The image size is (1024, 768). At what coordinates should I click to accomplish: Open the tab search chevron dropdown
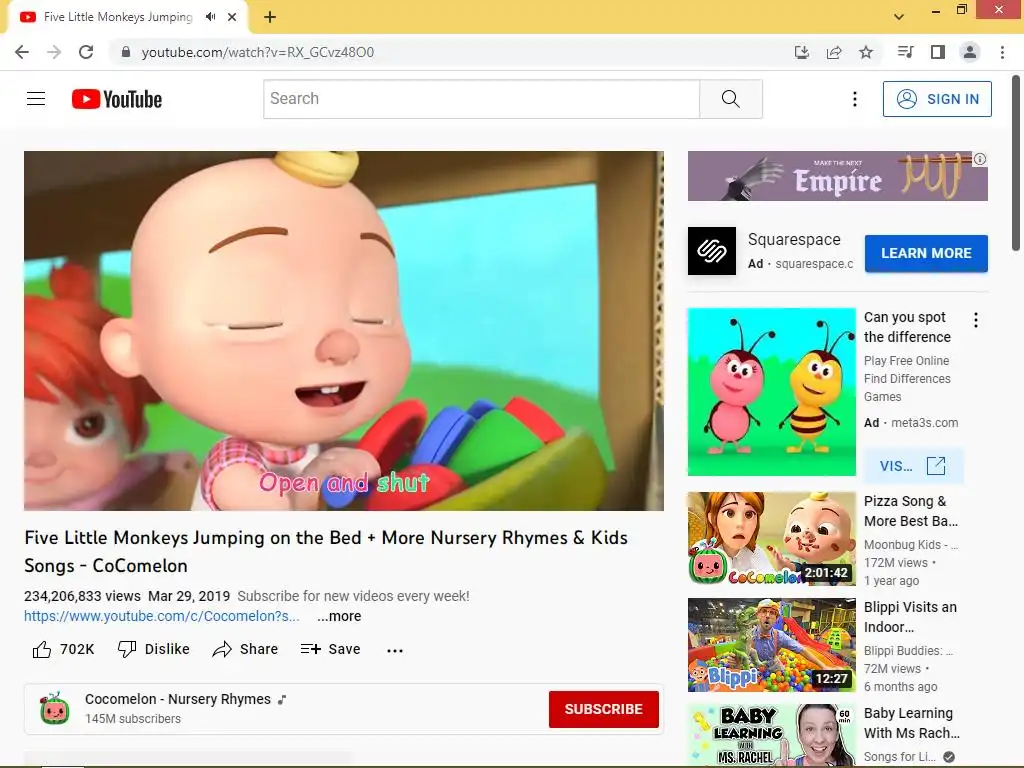click(899, 17)
